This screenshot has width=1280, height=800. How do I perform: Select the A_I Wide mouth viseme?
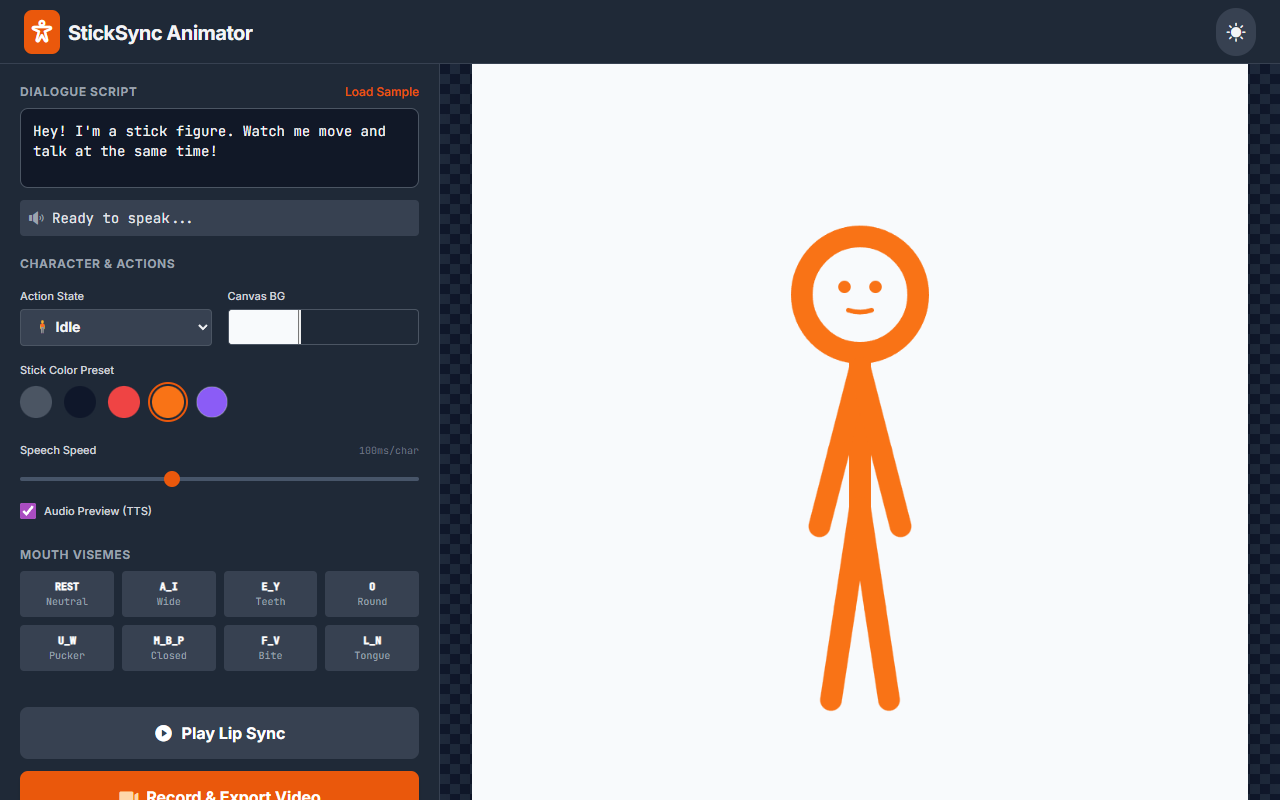coord(168,593)
